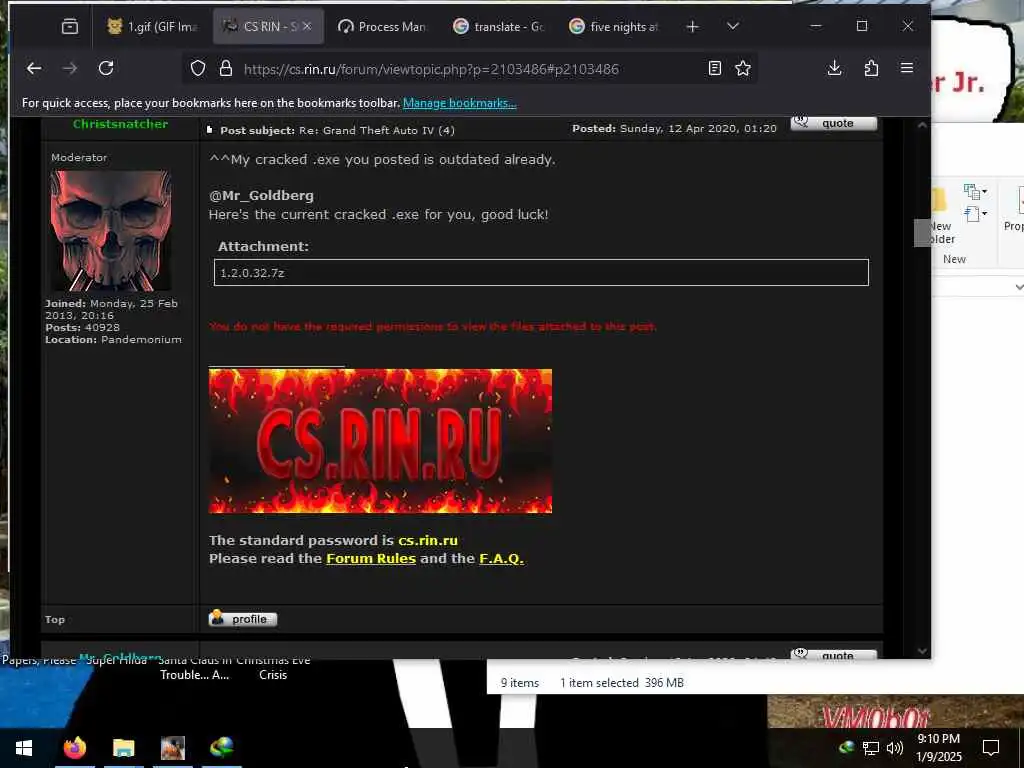This screenshot has width=1024, height=768.
Task: Click the cs.rin.ru URL address field
Action: 431,69
